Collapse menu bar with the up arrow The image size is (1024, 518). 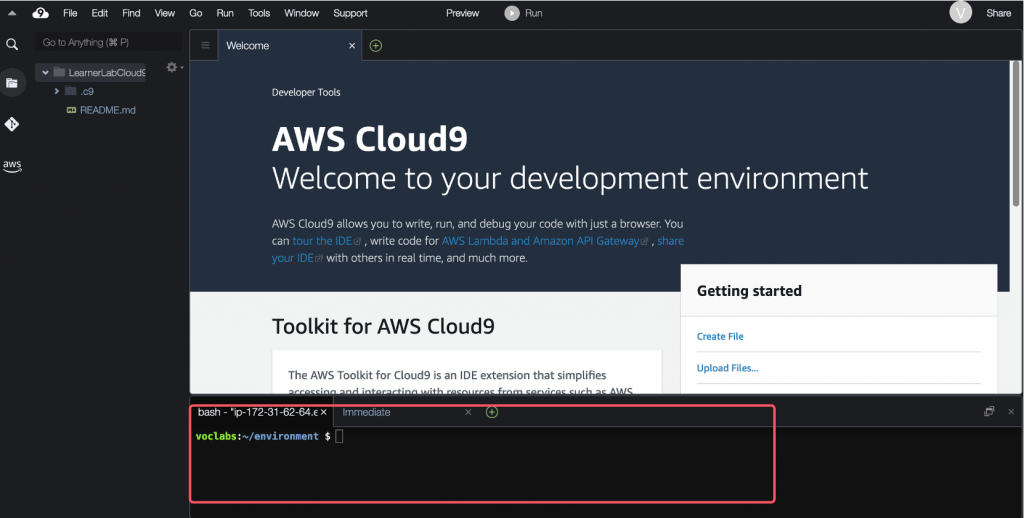(x=12, y=12)
